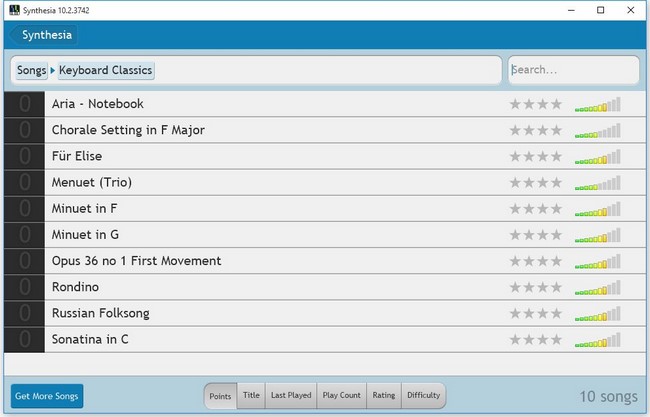Open Sonatina in C
The height and width of the screenshot is (417, 650).
pos(325,339)
